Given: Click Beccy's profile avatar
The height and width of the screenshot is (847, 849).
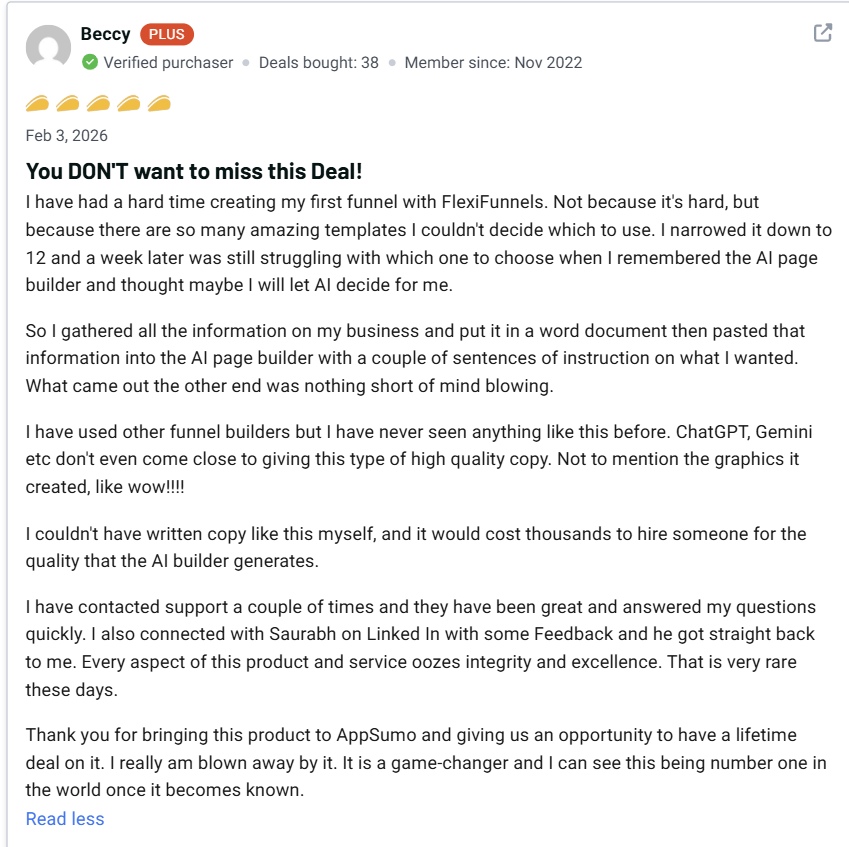Looking at the screenshot, I should coord(48,48).
